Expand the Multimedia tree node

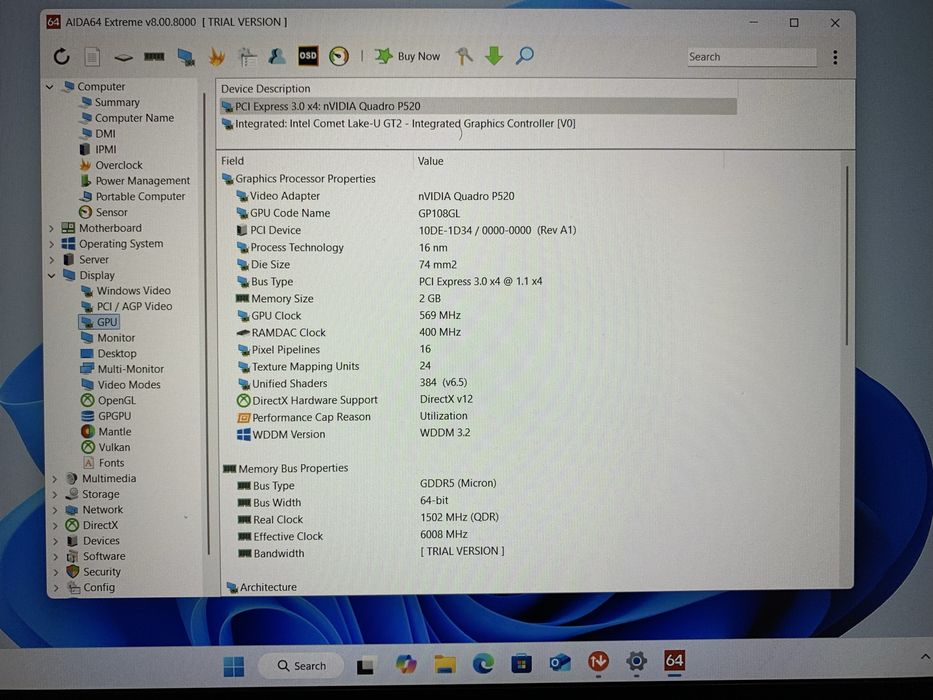coord(55,479)
